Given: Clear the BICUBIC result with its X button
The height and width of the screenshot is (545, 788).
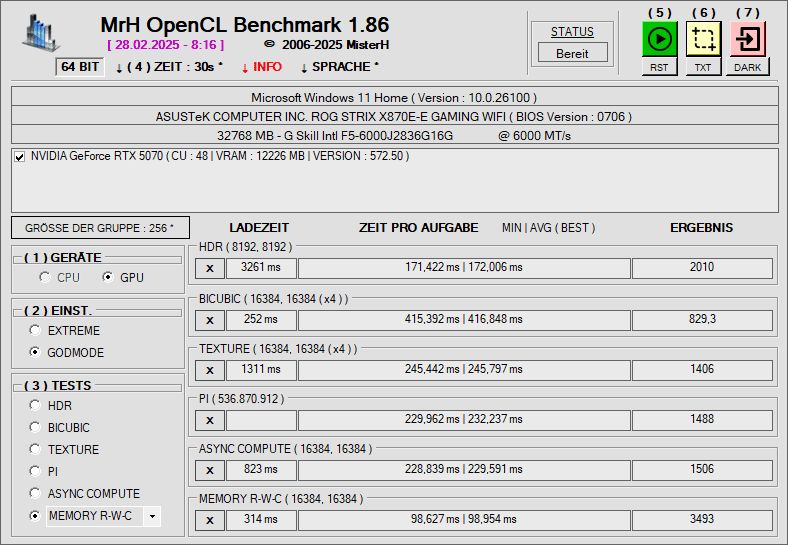Looking at the screenshot, I should point(210,320).
